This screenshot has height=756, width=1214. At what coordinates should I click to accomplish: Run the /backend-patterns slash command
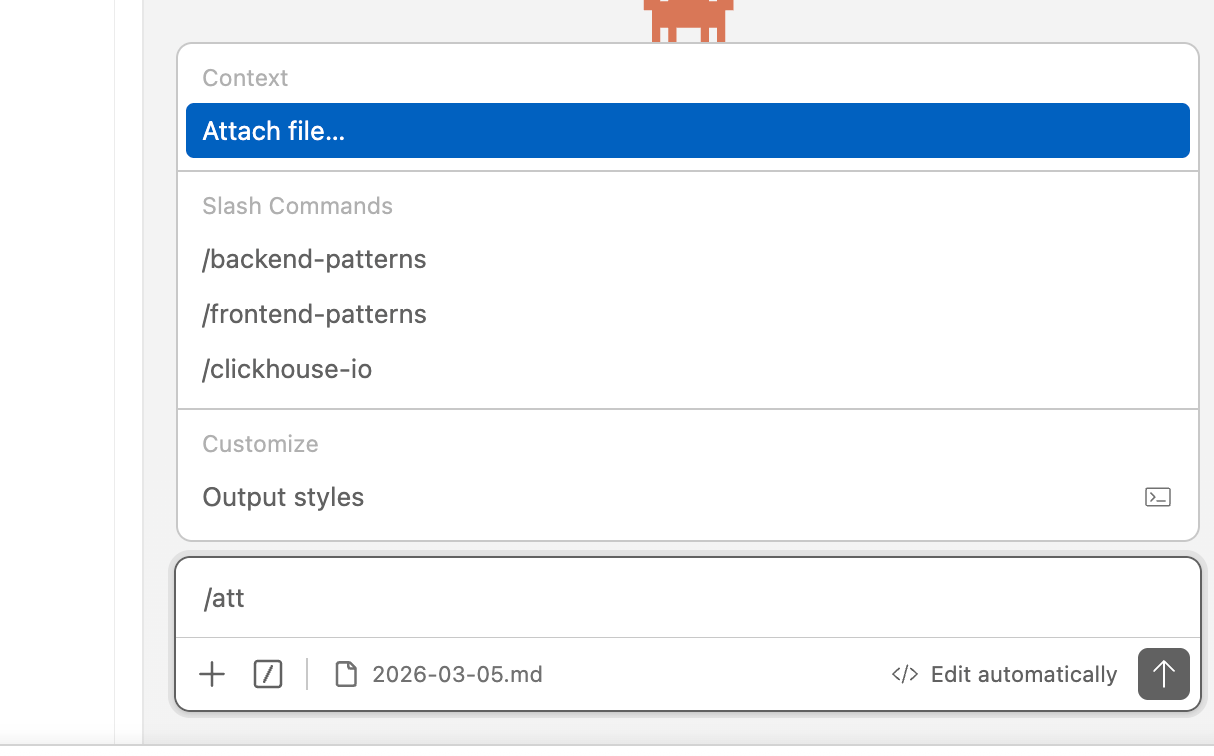pyautogui.click(x=314, y=260)
